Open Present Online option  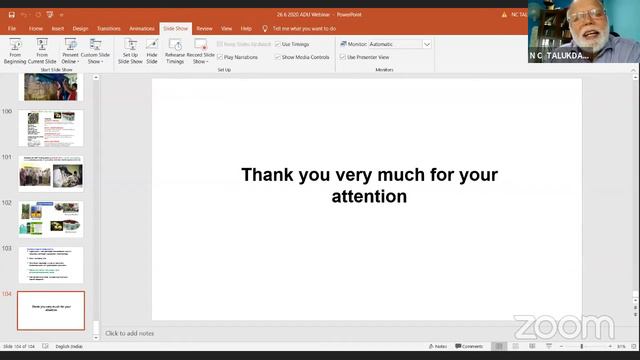click(x=70, y=51)
